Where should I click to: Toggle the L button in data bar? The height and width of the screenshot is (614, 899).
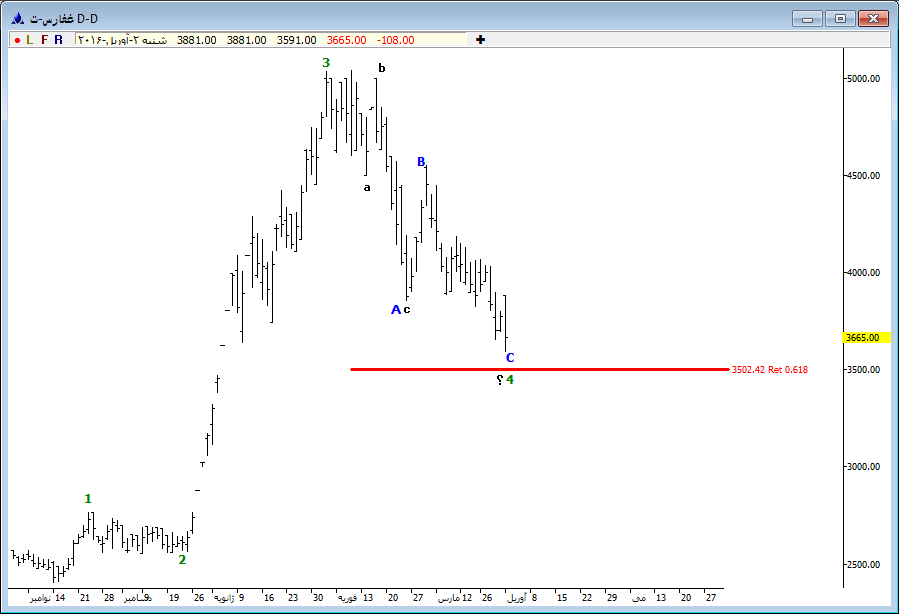point(30,40)
